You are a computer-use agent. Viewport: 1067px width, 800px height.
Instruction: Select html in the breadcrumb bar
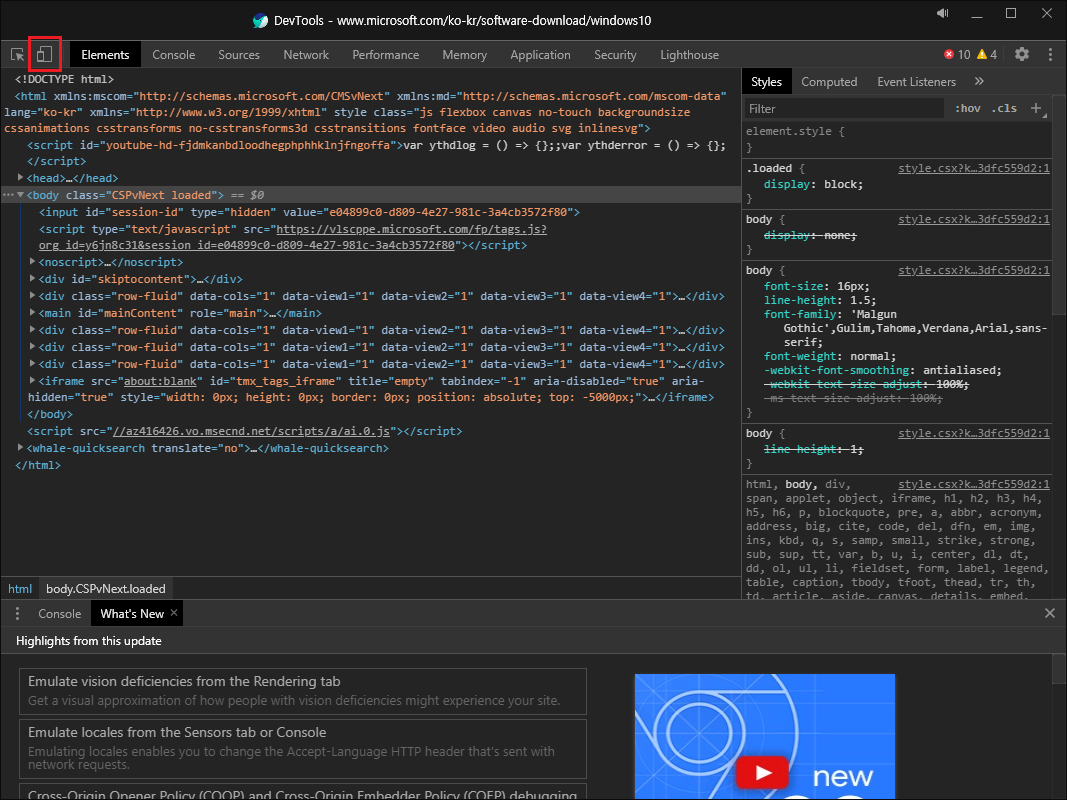pyautogui.click(x=20, y=589)
